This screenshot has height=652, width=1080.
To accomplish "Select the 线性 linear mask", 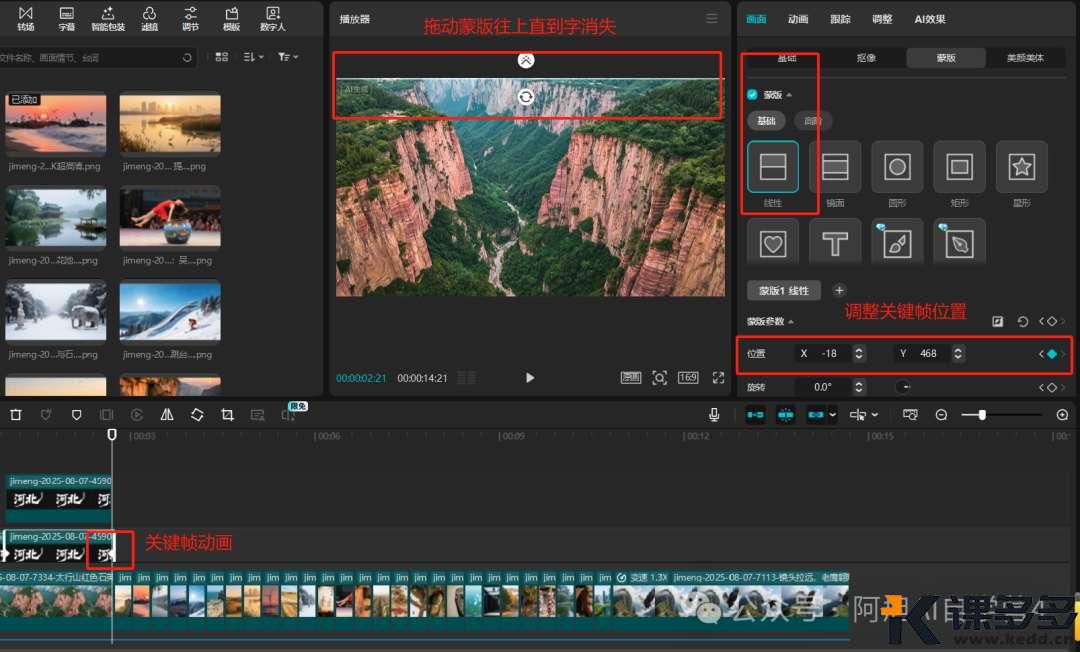I will click(773, 167).
